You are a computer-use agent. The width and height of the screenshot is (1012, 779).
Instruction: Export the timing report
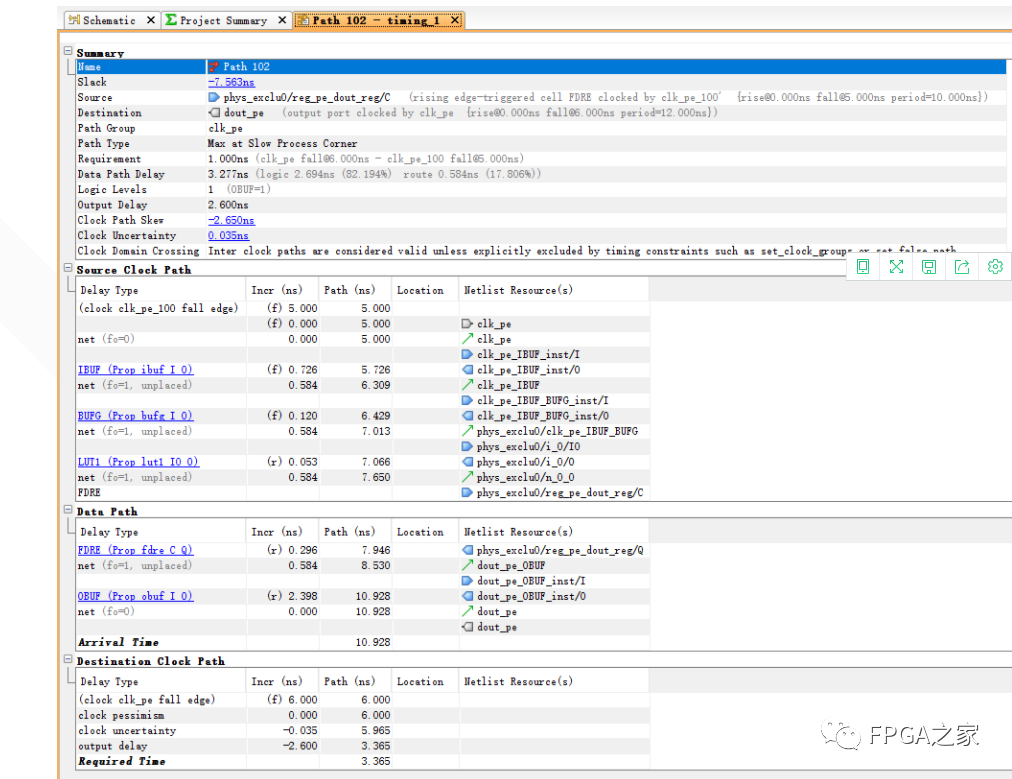tap(962, 267)
